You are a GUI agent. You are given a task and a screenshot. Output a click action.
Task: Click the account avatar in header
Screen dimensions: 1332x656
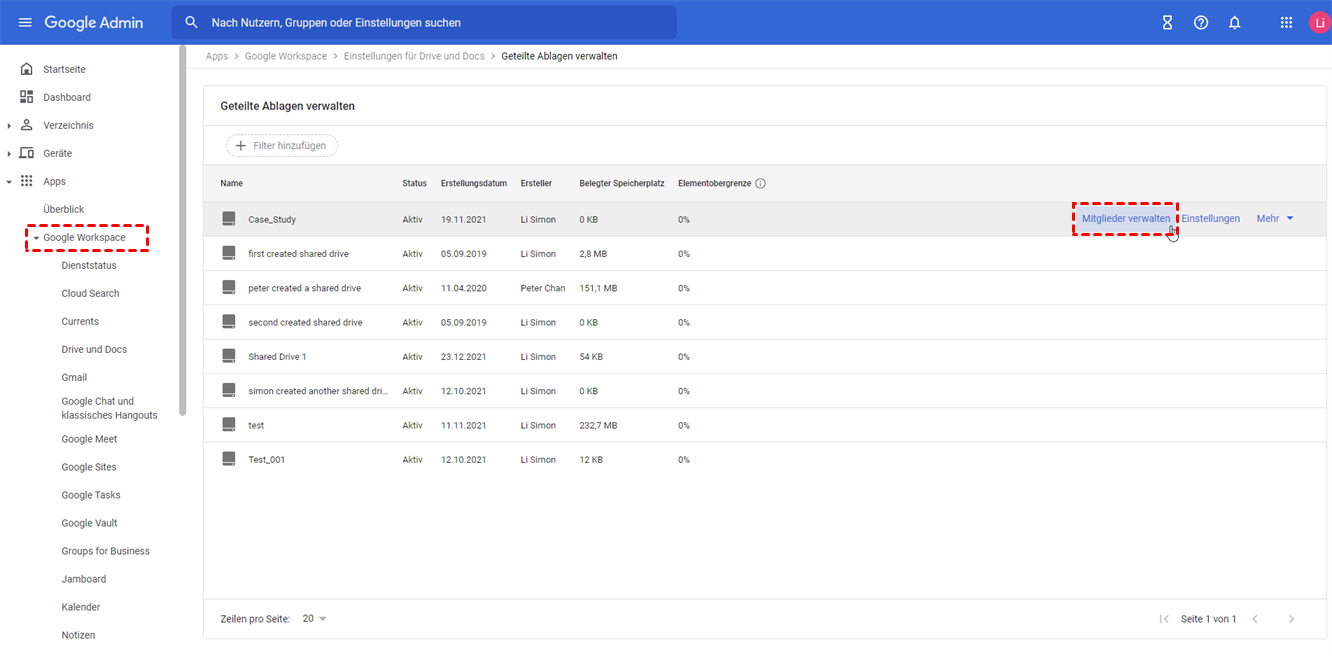coord(1319,23)
